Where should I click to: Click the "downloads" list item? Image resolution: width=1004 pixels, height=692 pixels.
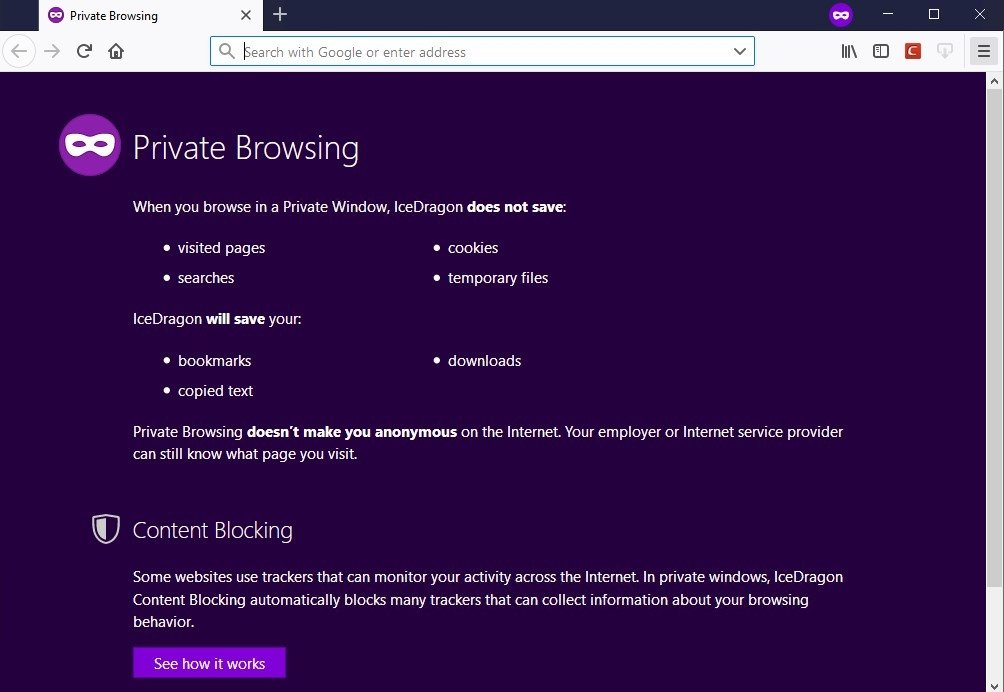(x=485, y=360)
